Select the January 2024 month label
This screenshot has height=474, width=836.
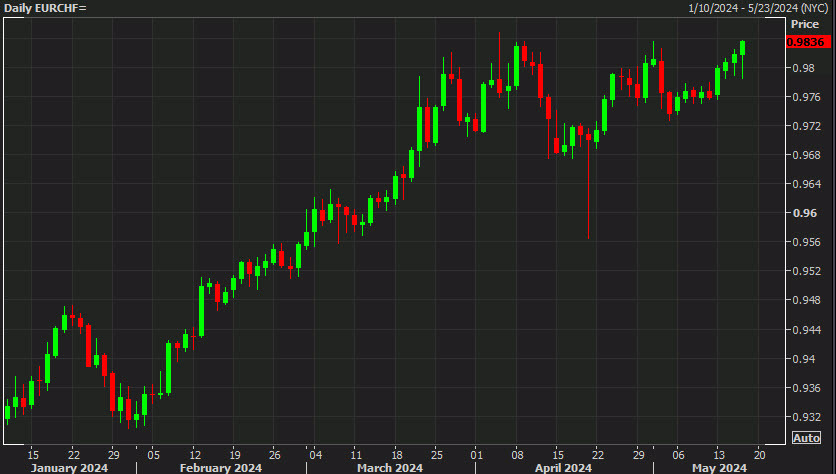(x=70, y=467)
